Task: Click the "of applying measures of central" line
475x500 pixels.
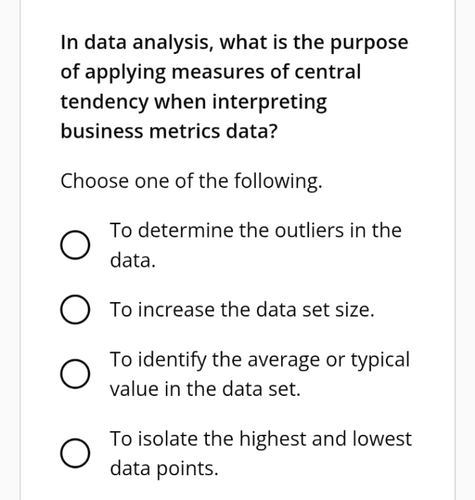Action: [211, 72]
